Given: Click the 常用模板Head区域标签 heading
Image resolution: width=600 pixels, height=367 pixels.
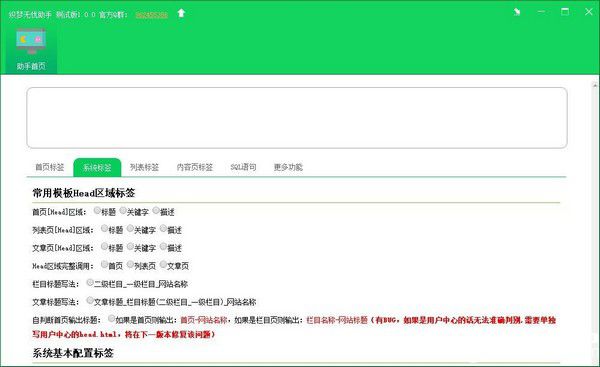Looking at the screenshot, I should point(84,193).
